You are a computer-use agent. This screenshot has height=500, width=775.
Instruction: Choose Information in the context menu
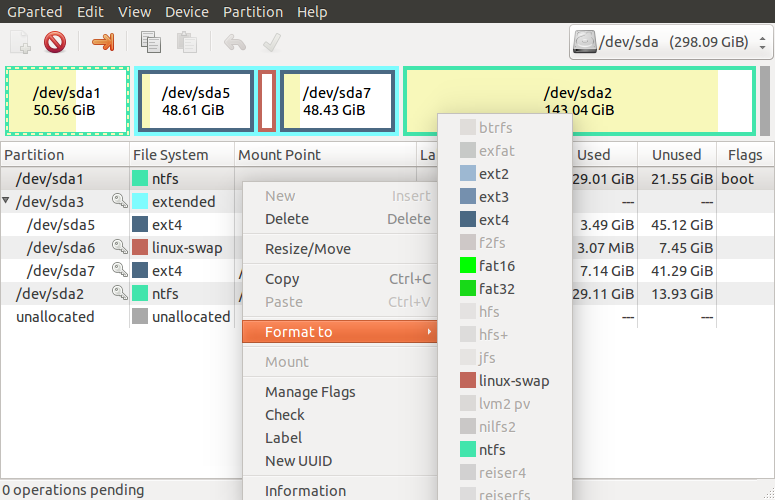click(340, 491)
